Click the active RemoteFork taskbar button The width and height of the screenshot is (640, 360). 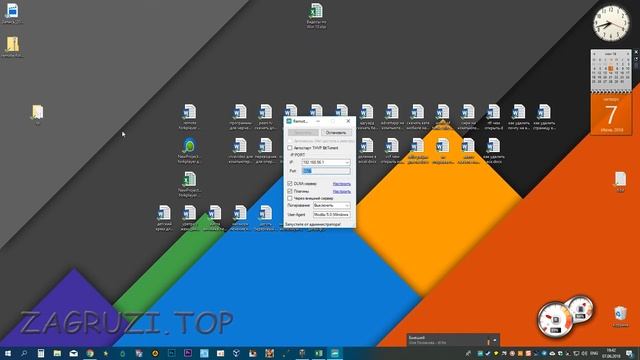[335, 353]
